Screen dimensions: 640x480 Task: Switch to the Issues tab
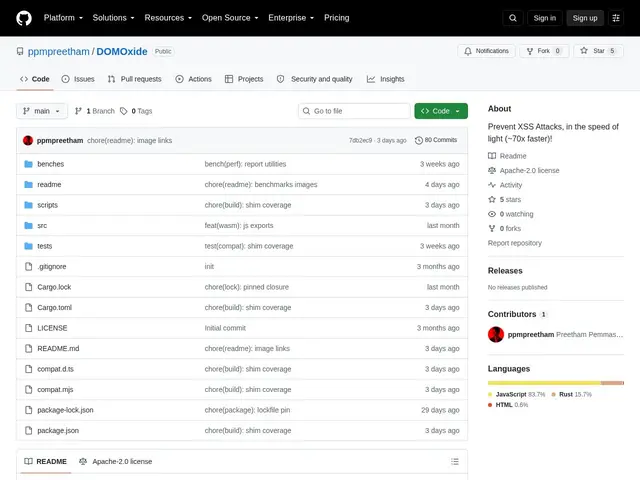click(x=78, y=79)
